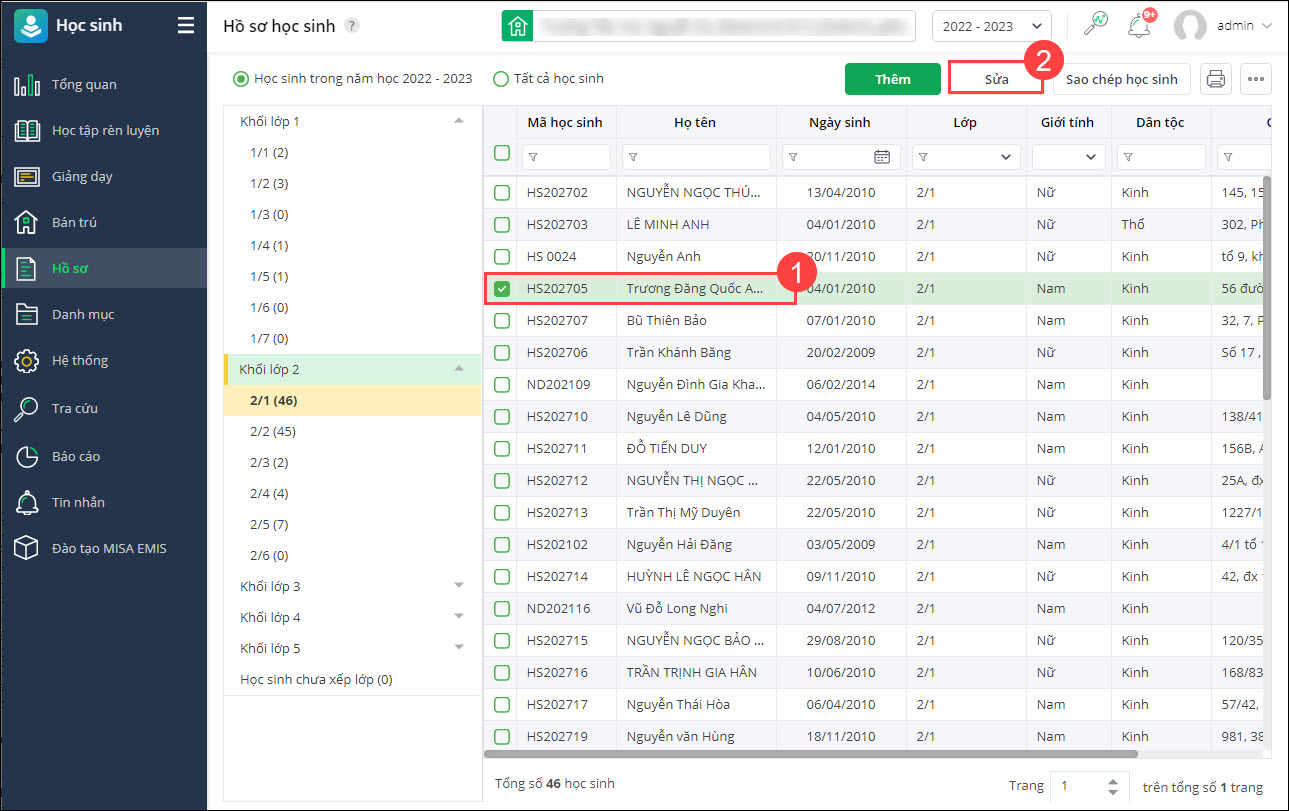The width and height of the screenshot is (1289, 811).
Task: Open the Giới tính filter dropdown
Action: tap(1069, 157)
